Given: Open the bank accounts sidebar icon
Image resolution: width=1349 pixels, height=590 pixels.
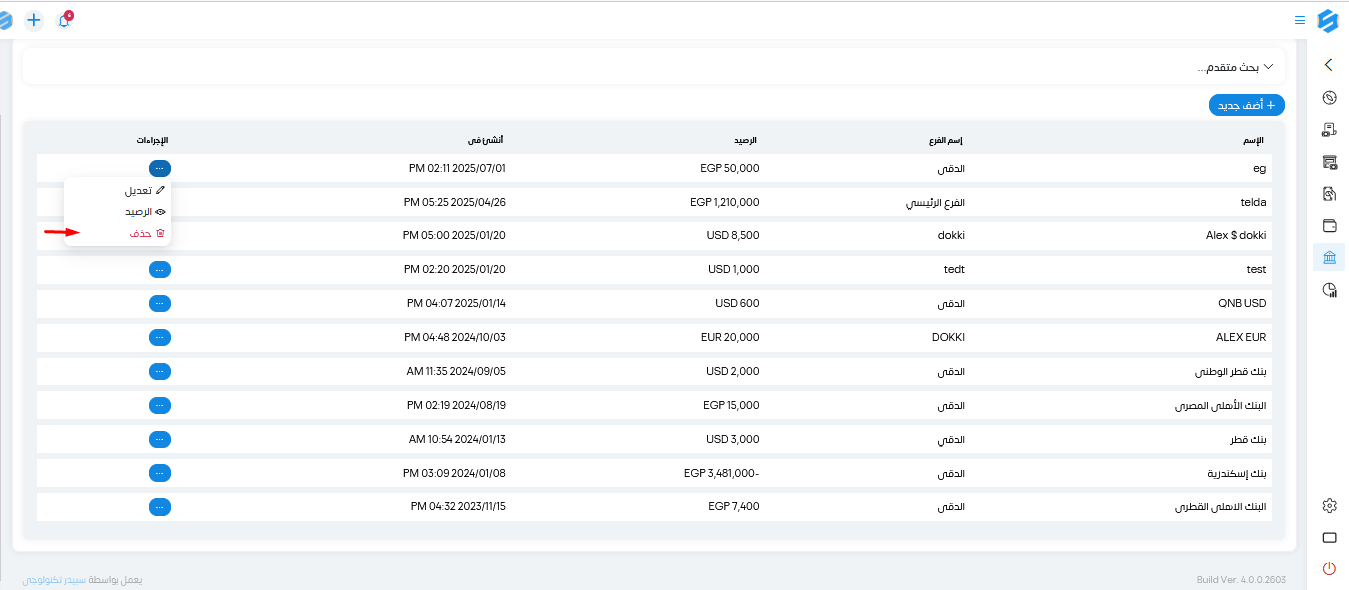Looking at the screenshot, I should (x=1329, y=257).
